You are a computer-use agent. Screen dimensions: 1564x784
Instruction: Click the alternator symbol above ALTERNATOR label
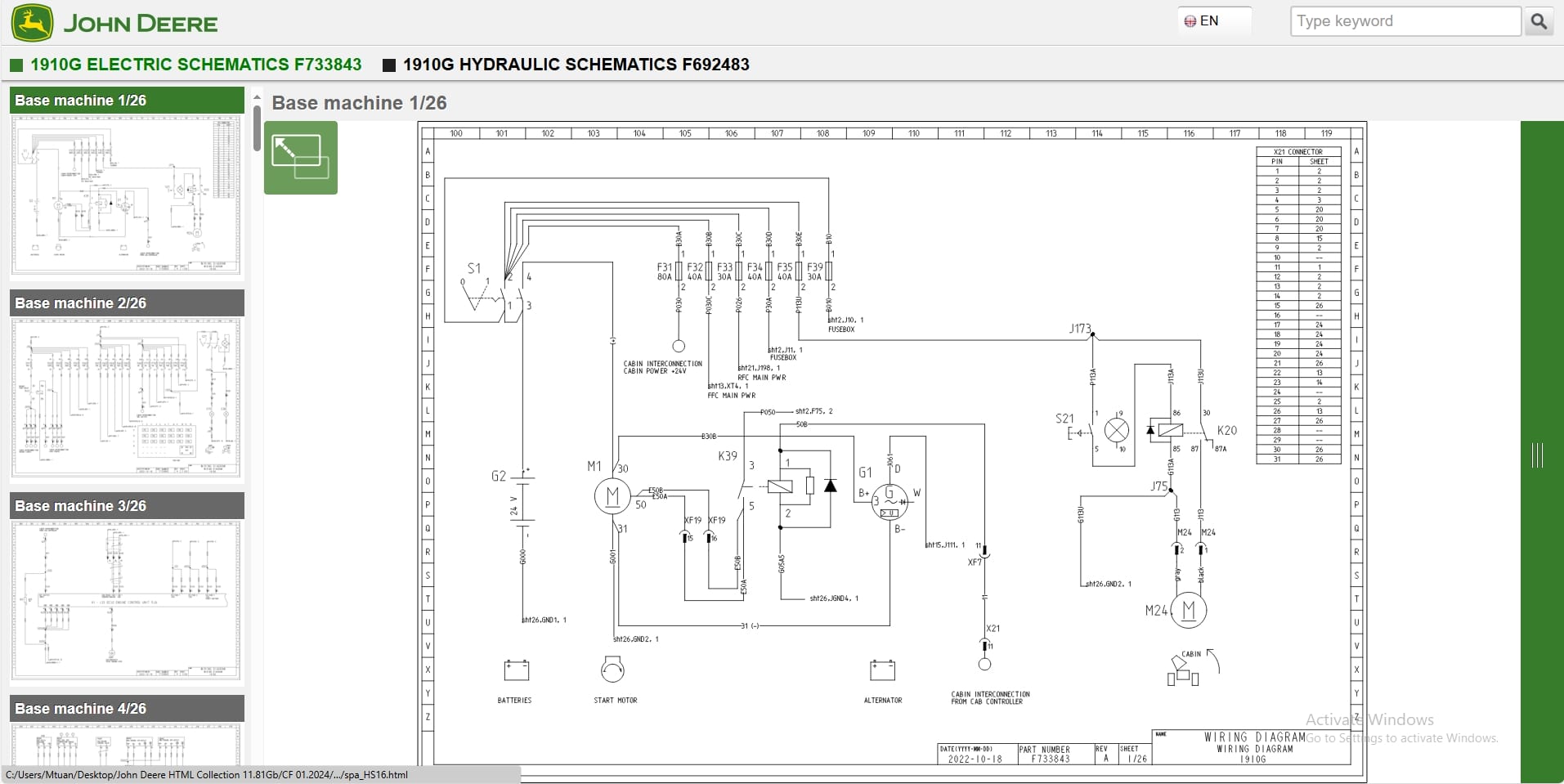pyautogui.click(x=882, y=670)
